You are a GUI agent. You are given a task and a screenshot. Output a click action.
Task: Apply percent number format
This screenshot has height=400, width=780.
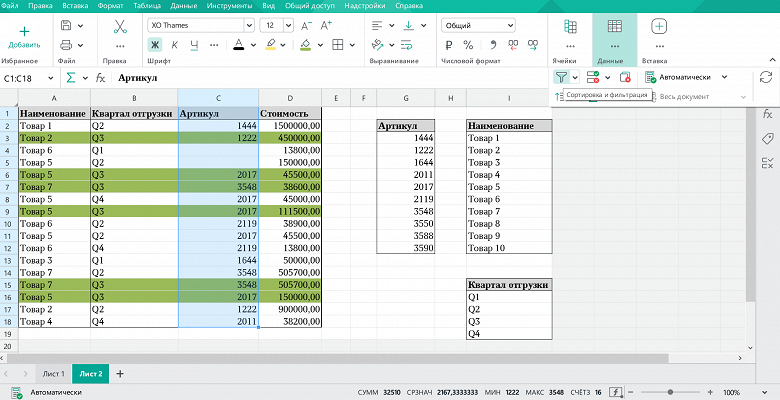click(x=468, y=45)
